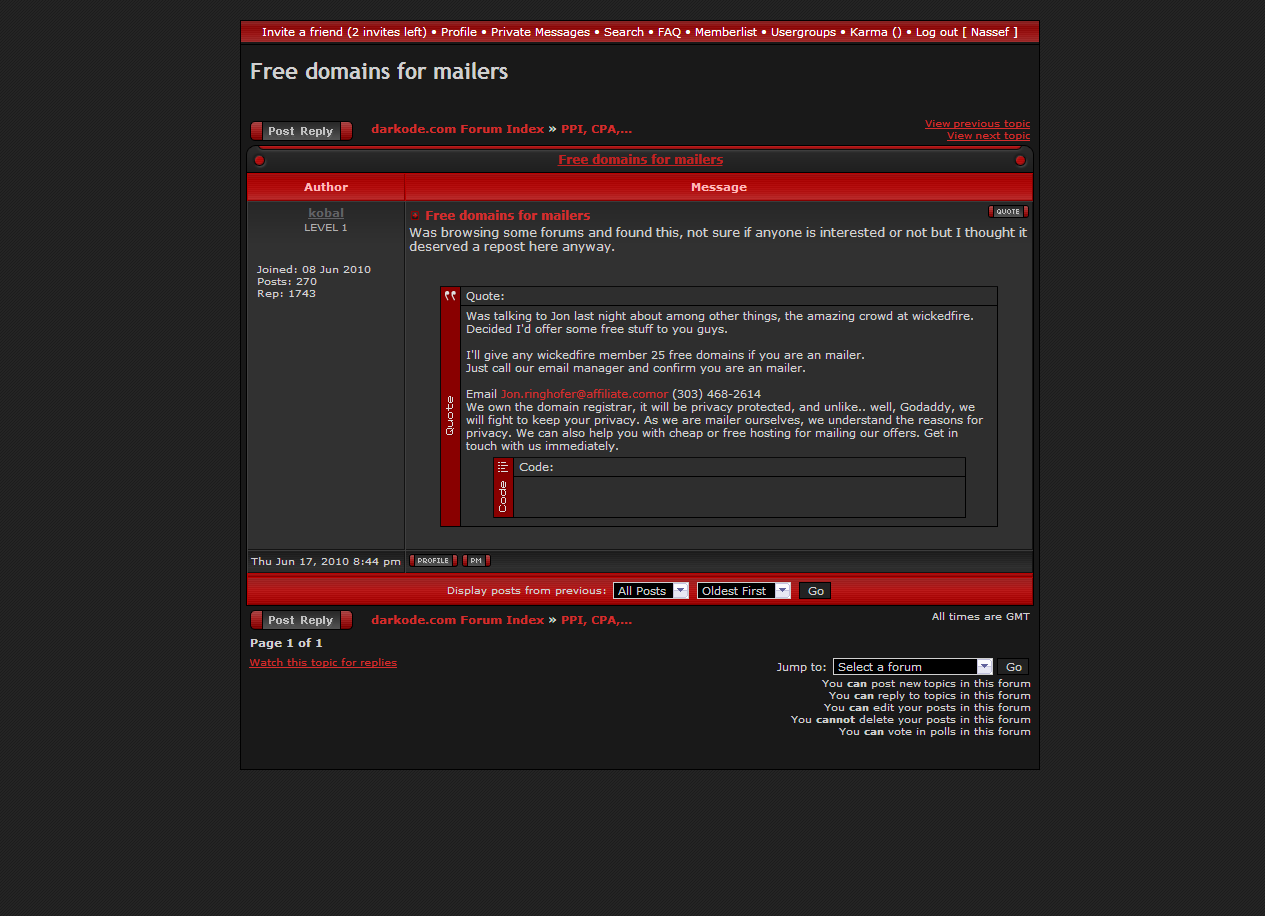Click the small post icon beside the post subject
The height and width of the screenshot is (916, 1265).
point(416,216)
